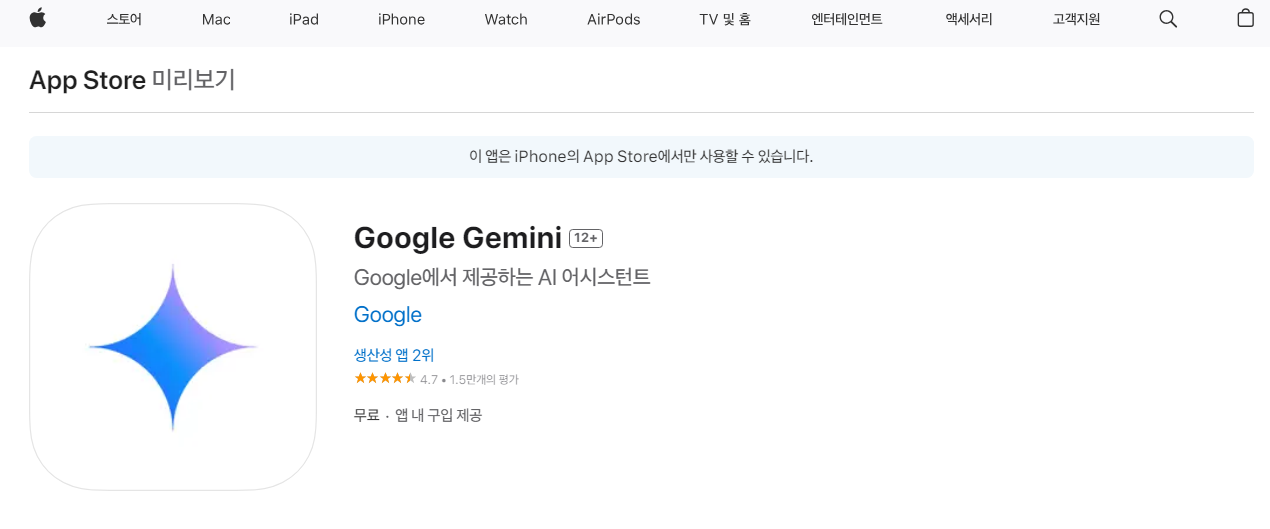
Task: Open the 생산성 앱 2위 ranking link
Action: 394,355
